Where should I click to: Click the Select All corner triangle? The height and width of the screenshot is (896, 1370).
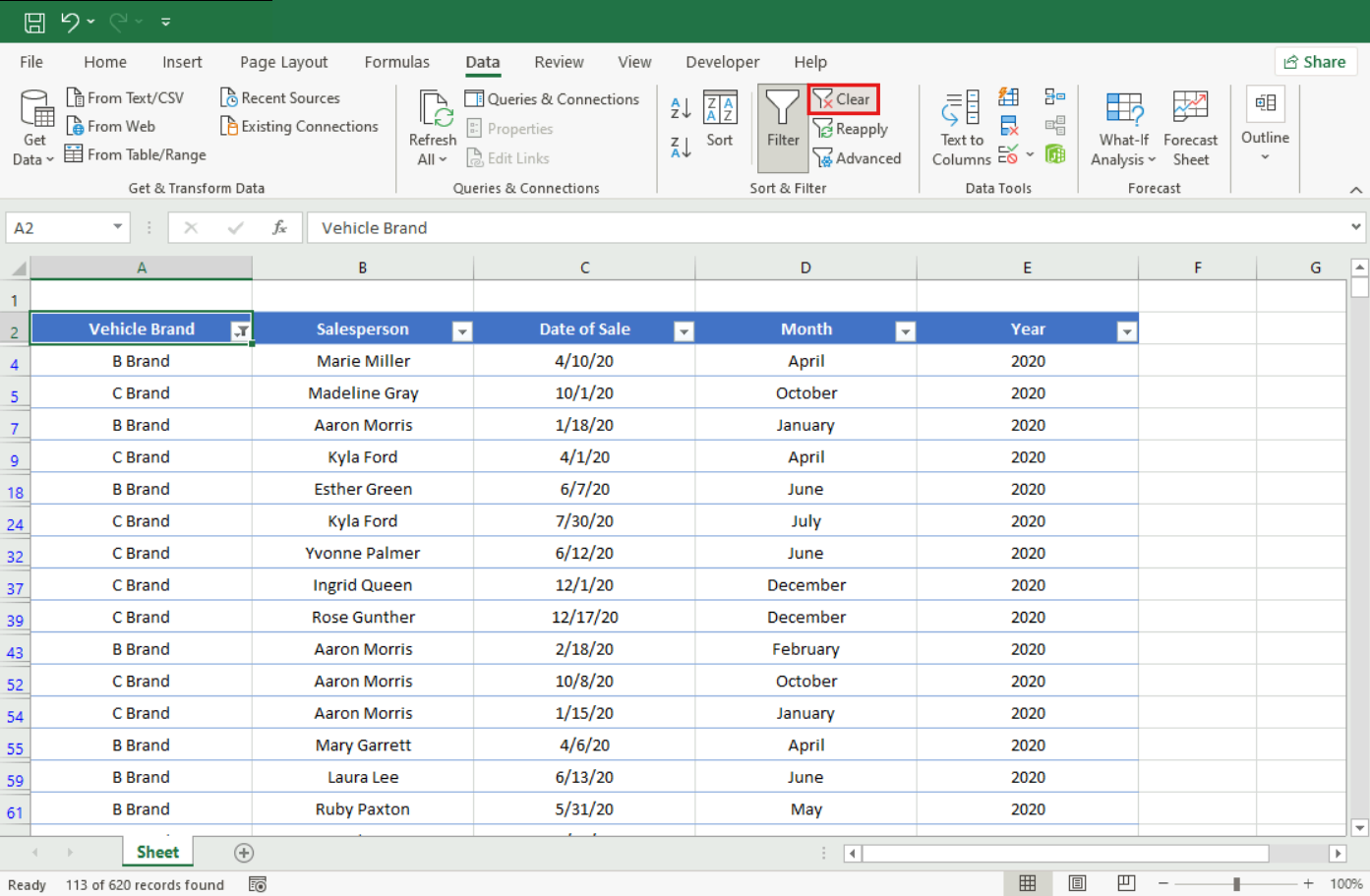(17, 268)
